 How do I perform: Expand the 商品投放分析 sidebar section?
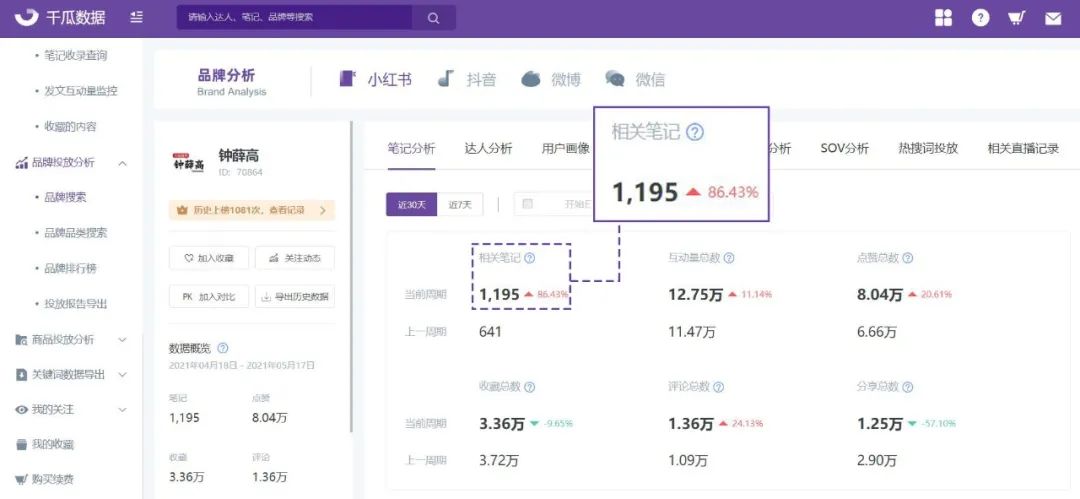pos(123,340)
